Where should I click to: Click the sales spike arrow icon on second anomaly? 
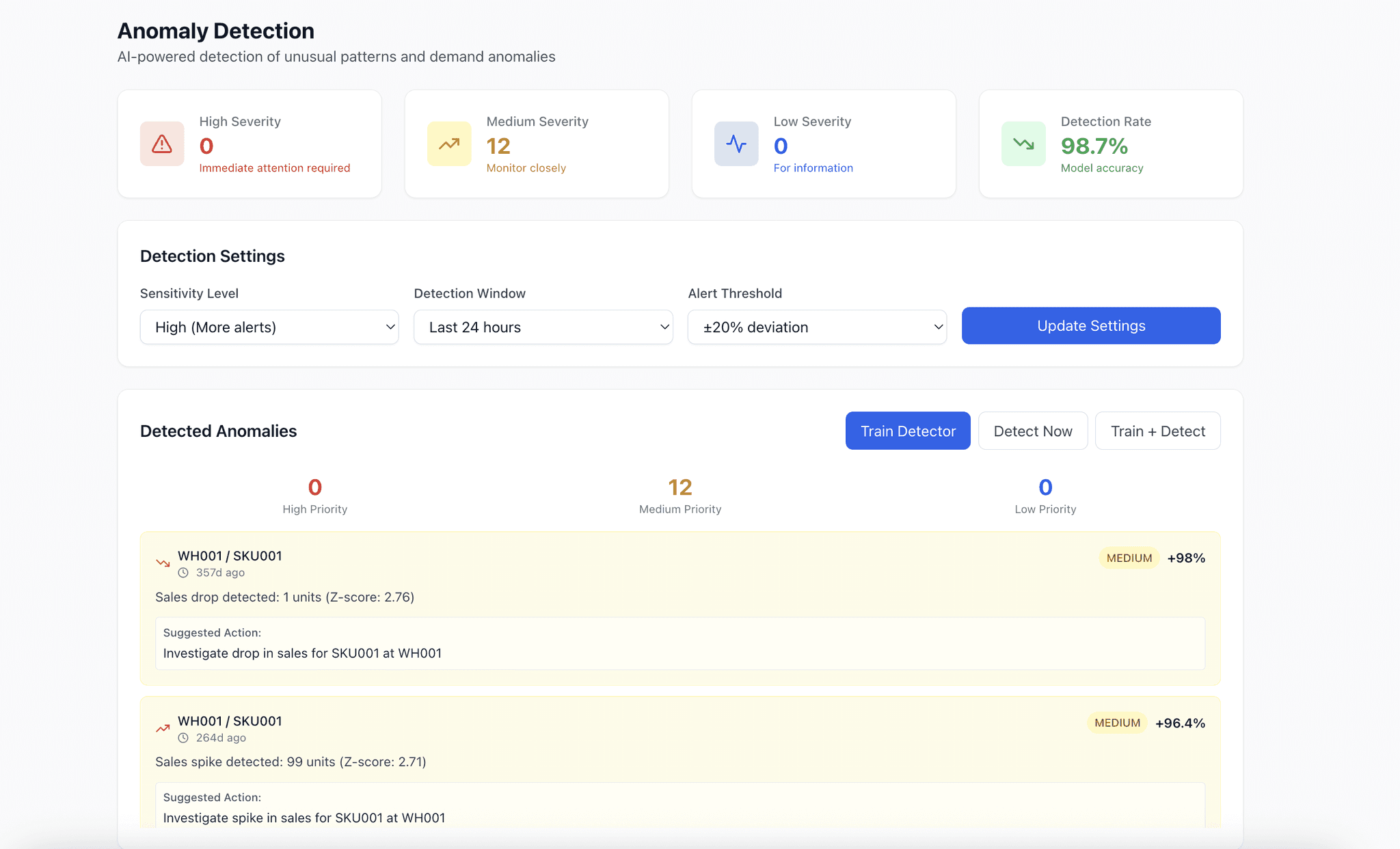[163, 729]
